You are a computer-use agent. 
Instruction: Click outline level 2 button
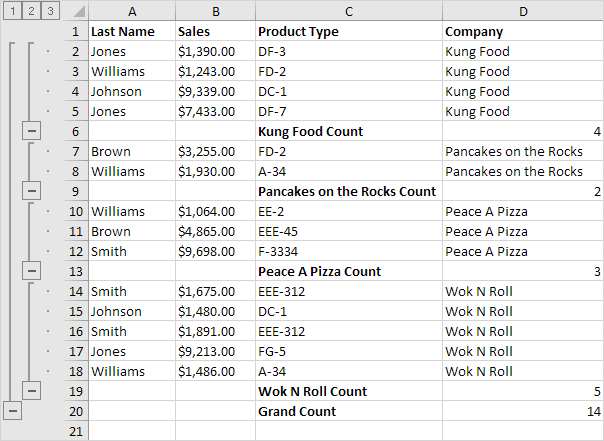point(30,11)
